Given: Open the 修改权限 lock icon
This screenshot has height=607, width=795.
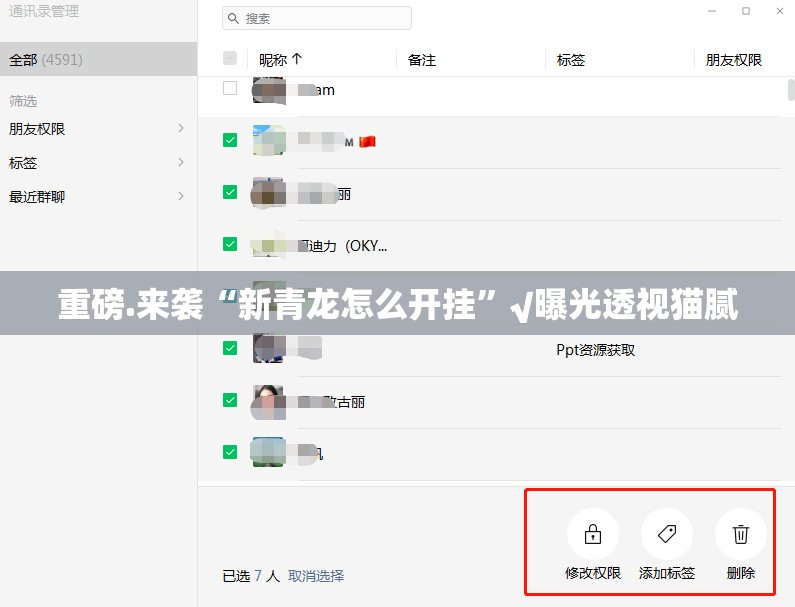Looking at the screenshot, I should click(x=592, y=534).
